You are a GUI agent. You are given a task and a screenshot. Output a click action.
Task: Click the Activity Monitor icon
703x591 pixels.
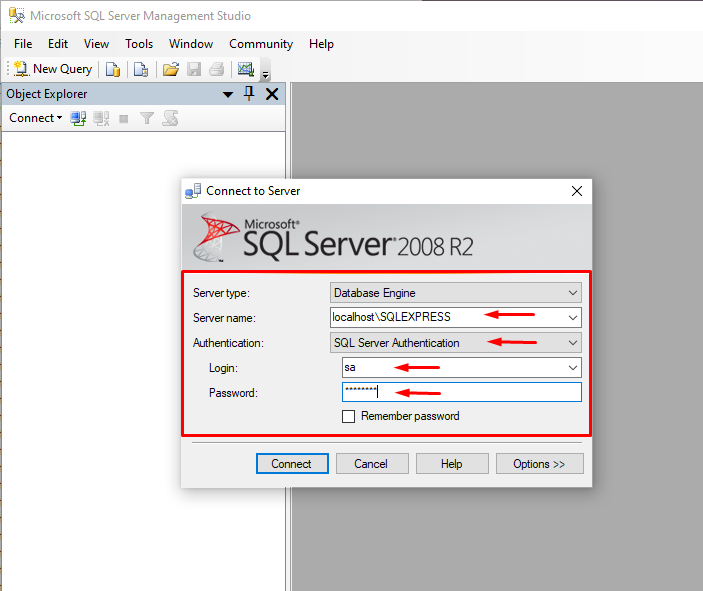[x=246, y=70]
